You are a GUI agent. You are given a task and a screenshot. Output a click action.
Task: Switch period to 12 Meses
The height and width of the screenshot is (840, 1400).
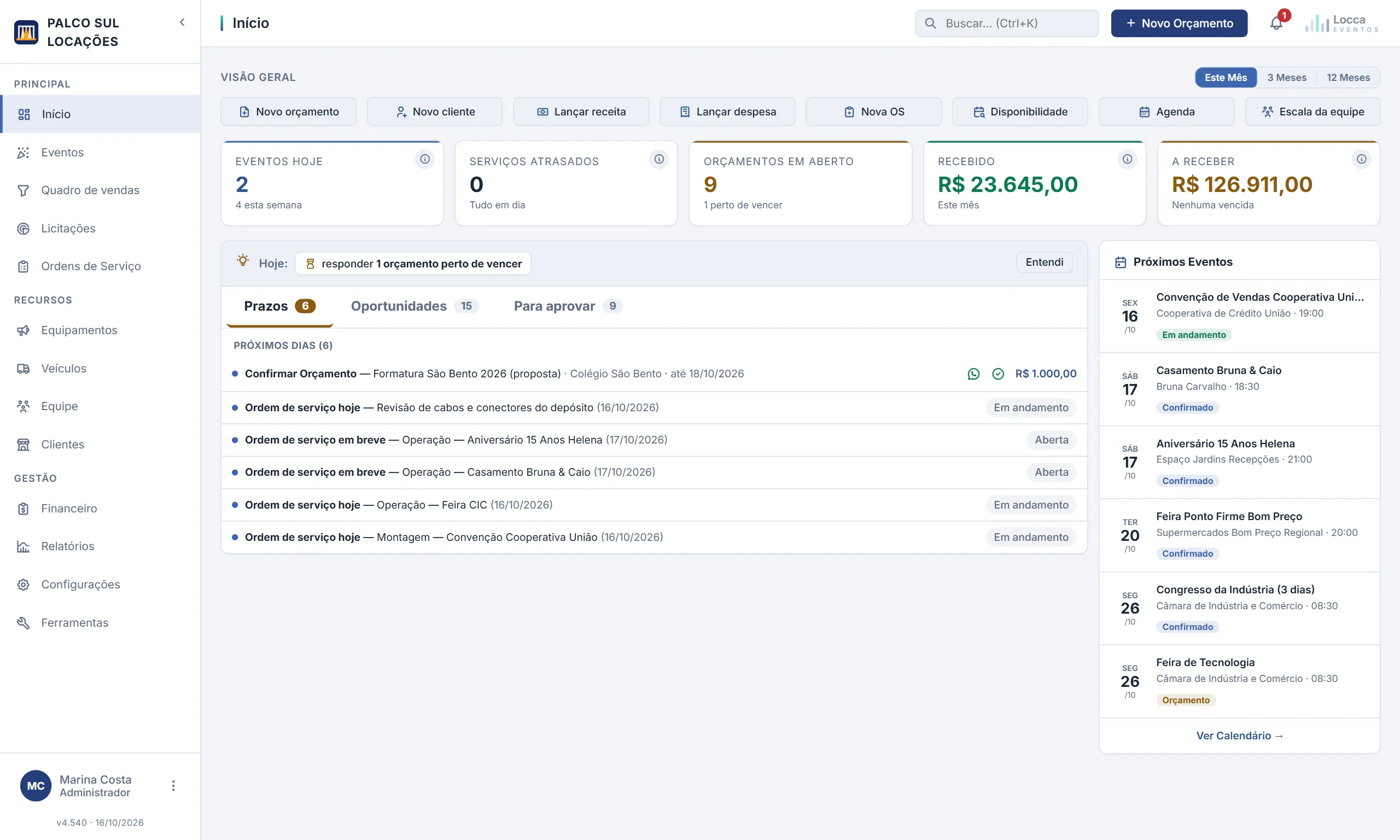click(x=1348, y=78)
